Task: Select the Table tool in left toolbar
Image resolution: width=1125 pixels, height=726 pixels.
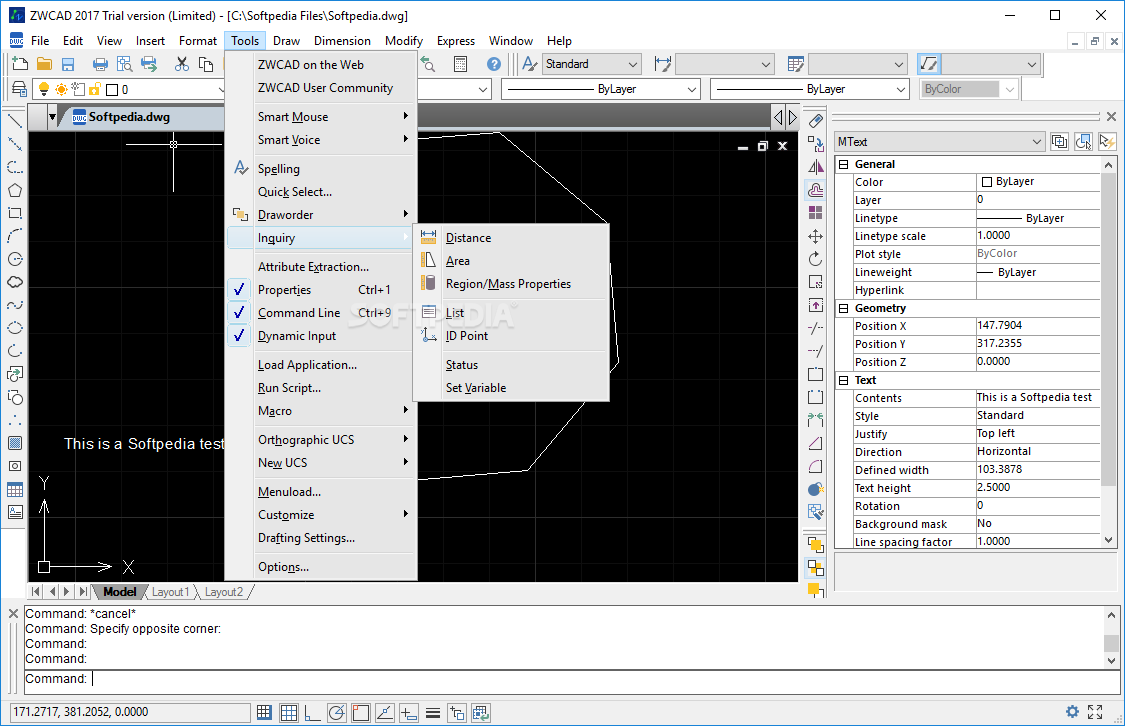Action: (x=14, y=489)
